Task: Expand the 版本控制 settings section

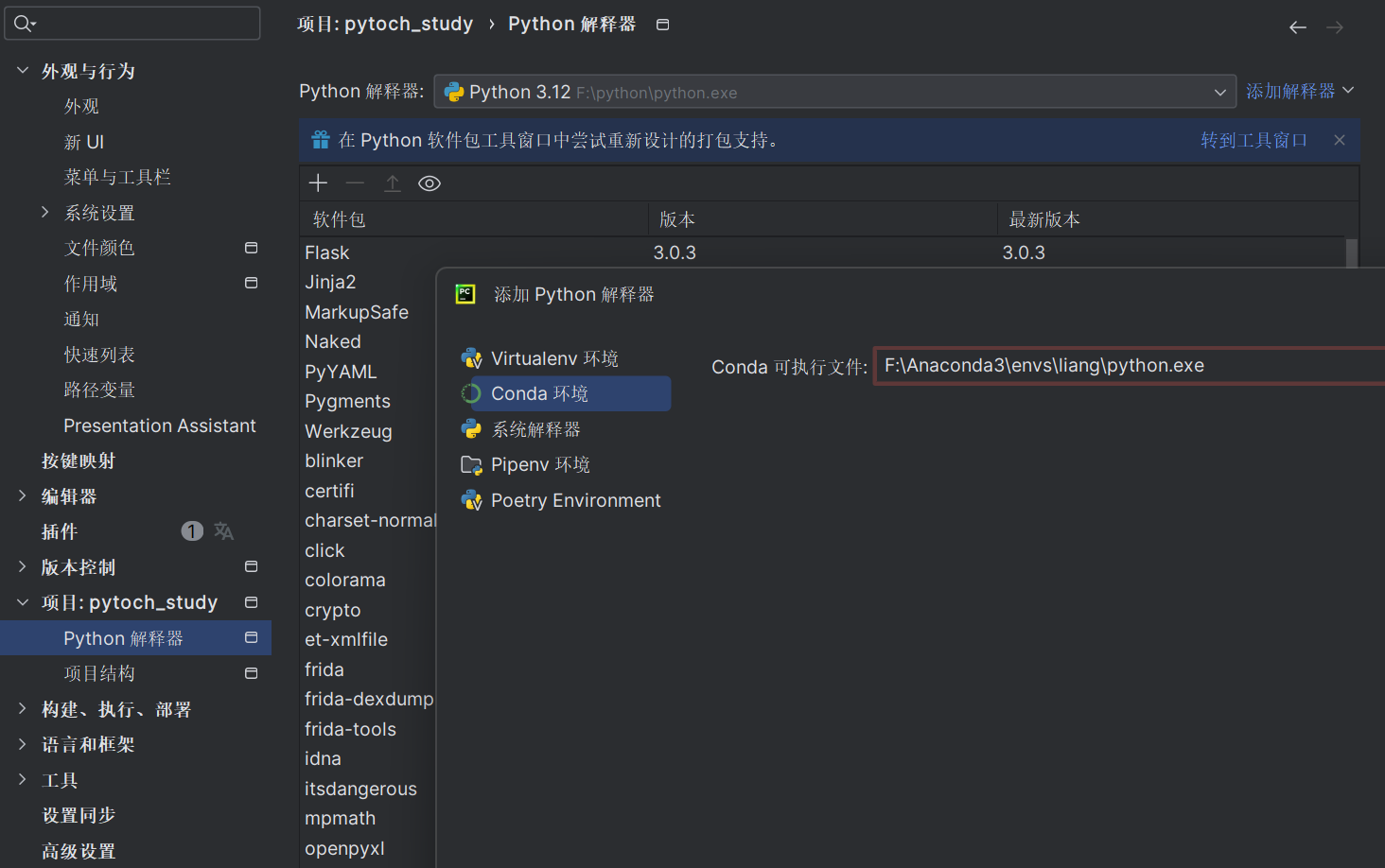Action: tap(23, 566)
